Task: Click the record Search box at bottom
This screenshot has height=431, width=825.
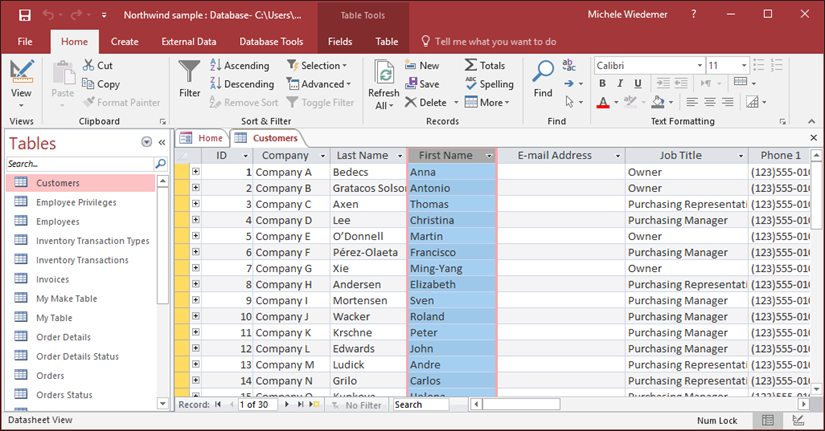Action: [420, 405]
